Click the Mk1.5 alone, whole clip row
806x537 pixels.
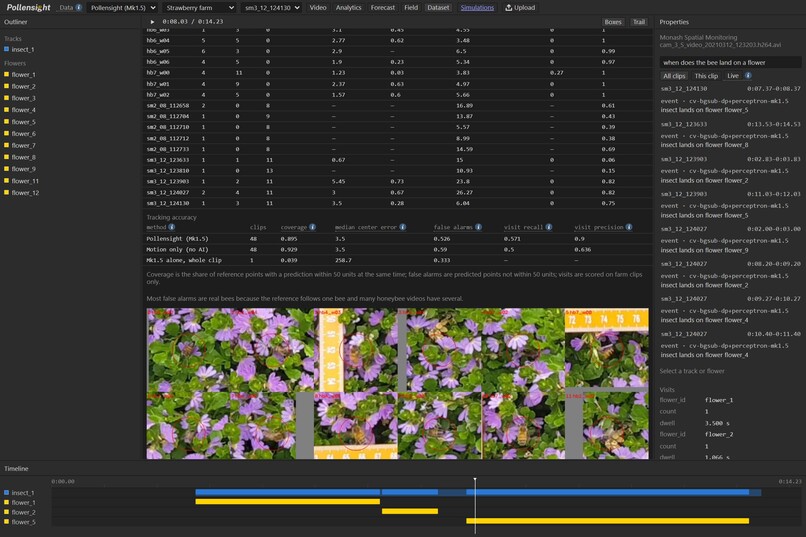(x=397, y=260)
